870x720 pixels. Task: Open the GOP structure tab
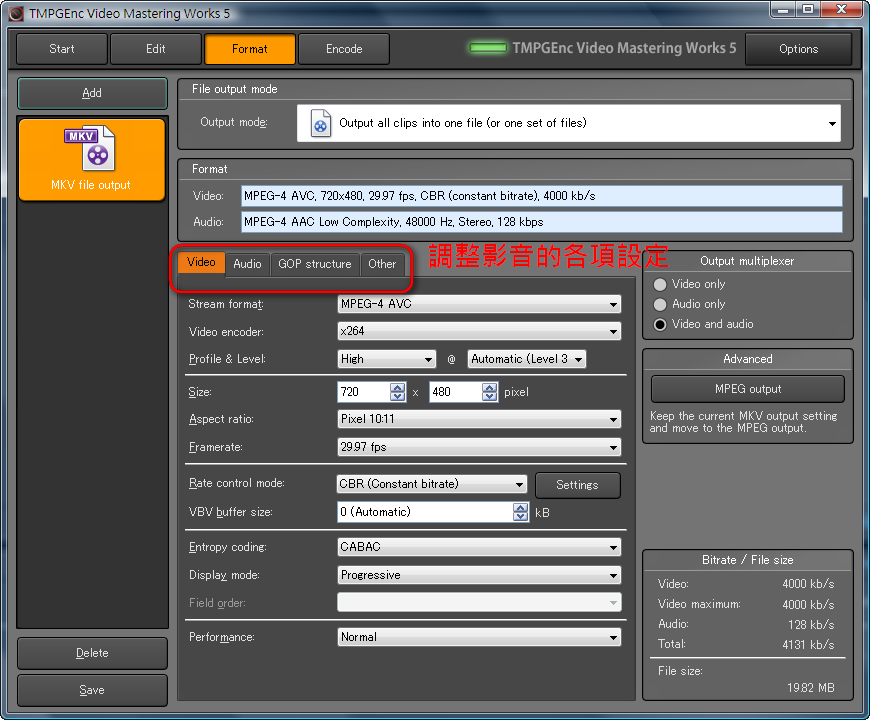click(315, 264)
